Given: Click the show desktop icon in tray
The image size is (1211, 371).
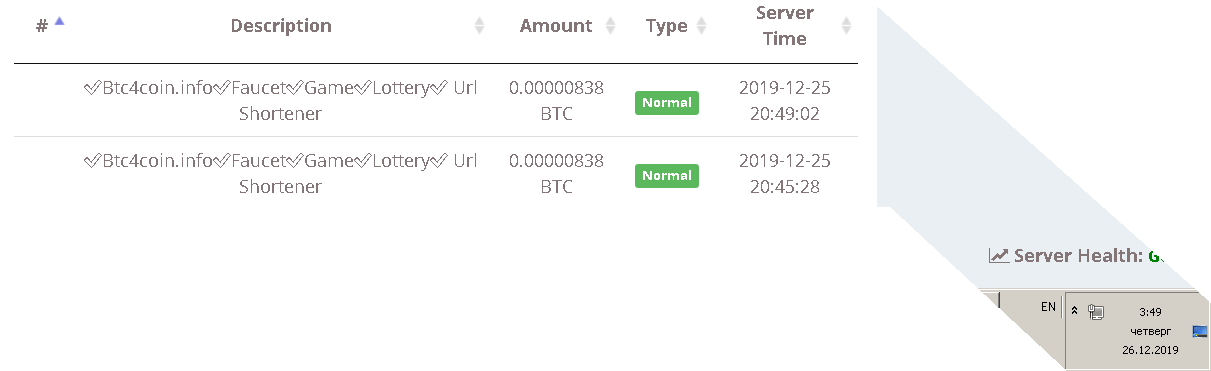Looking at the screenshot, I should [1200, 331].
